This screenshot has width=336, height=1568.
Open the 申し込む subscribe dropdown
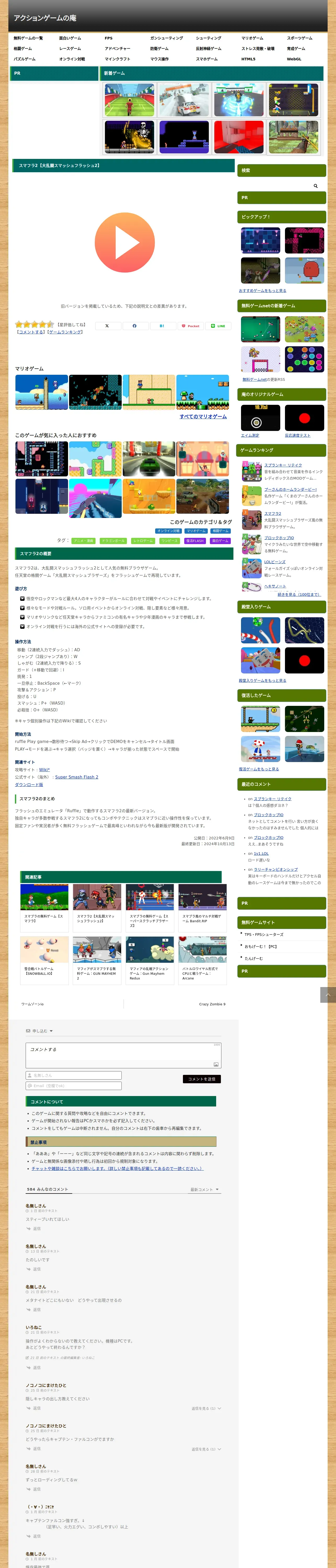point(39,1031)
